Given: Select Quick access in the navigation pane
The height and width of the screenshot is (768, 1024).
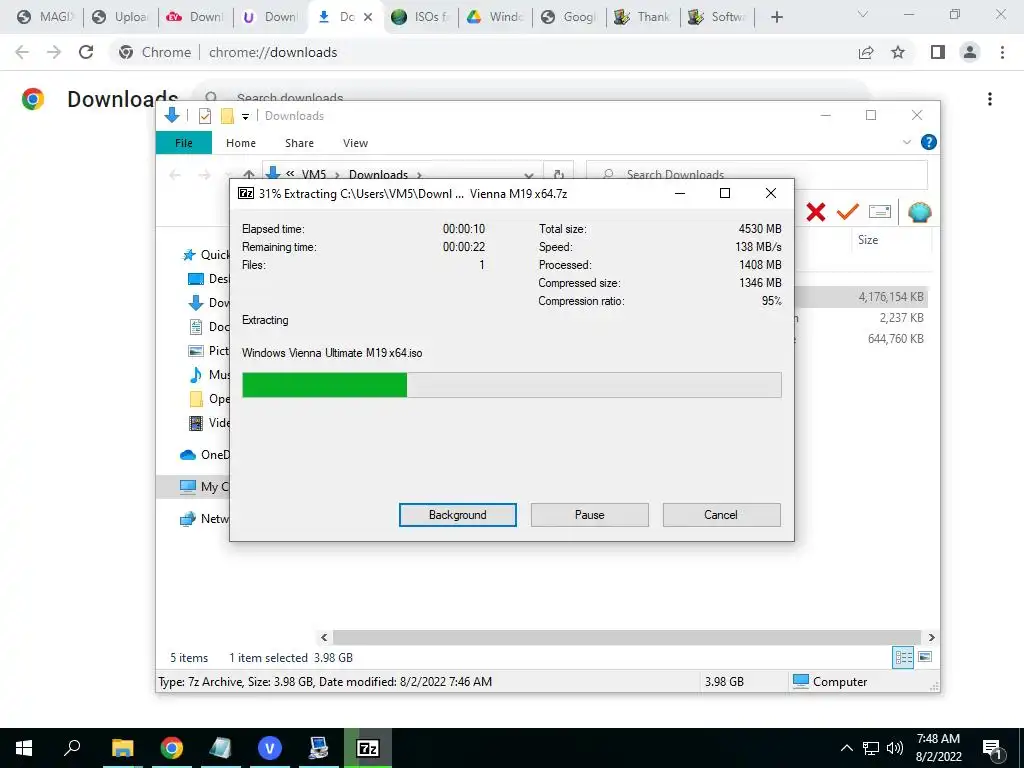Looking at the screenshot, I should coord(206,255).
